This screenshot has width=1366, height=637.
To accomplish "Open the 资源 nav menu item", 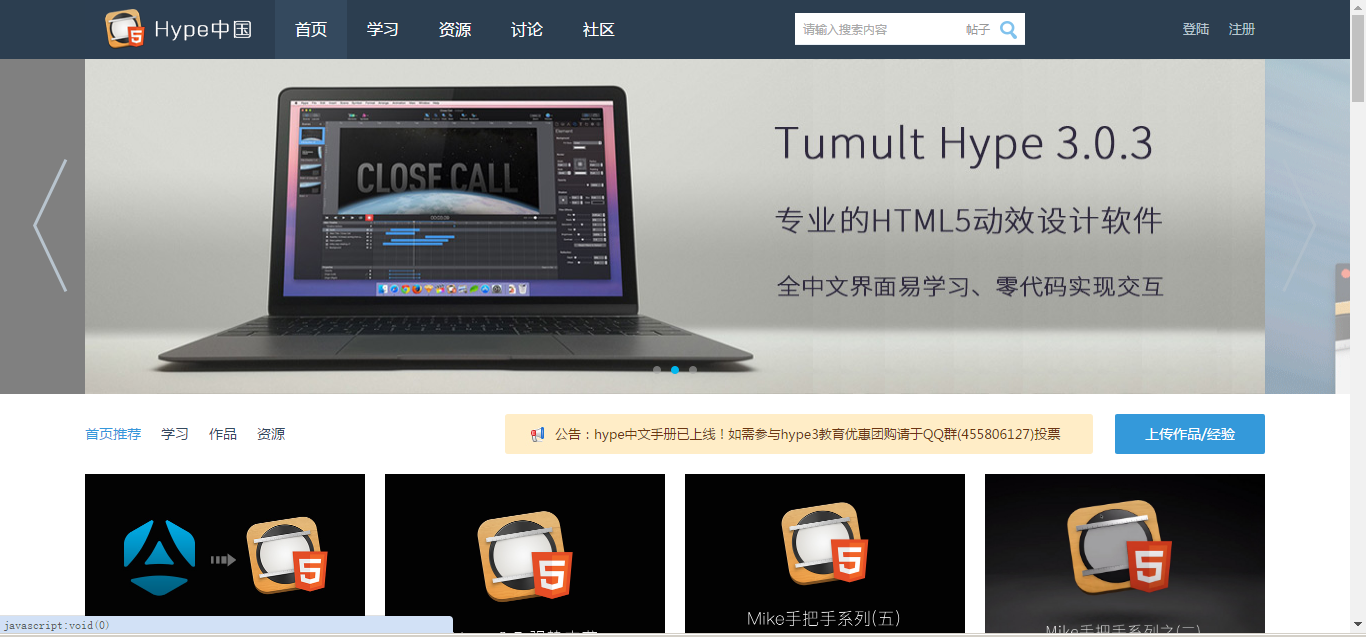I will [x=455, y=29].
